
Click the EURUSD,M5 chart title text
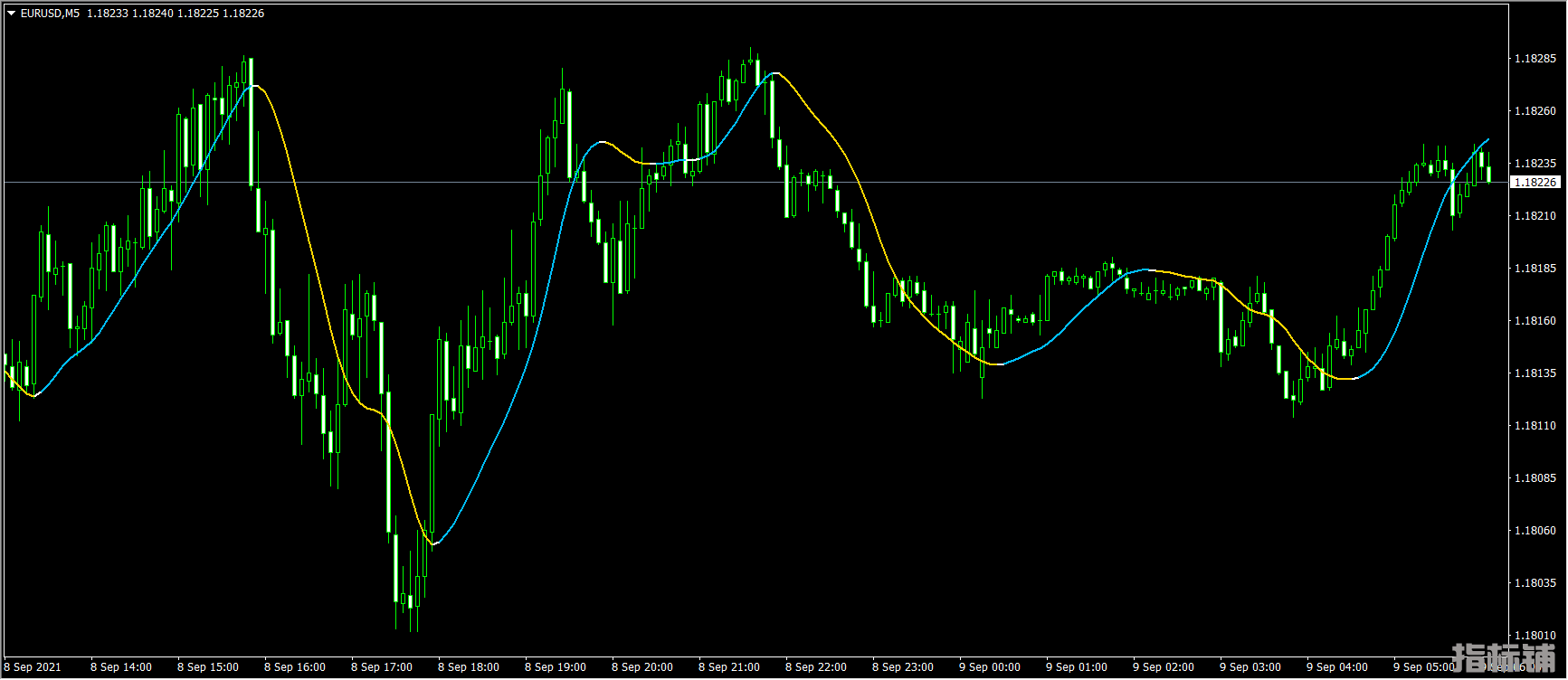click(x=50, y=14)
